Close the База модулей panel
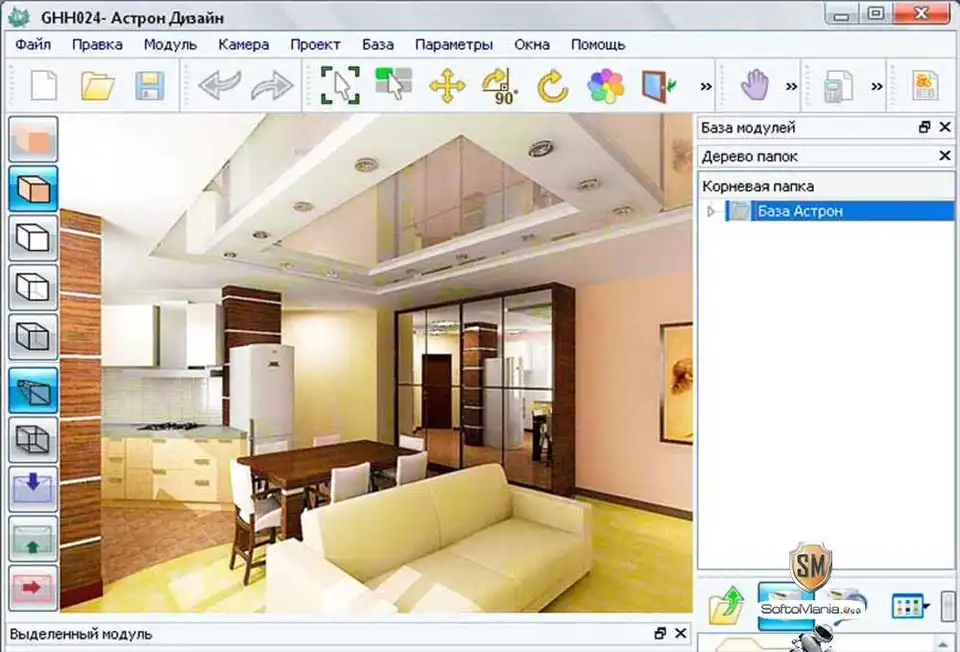960x652 pixels. [945, 127]
